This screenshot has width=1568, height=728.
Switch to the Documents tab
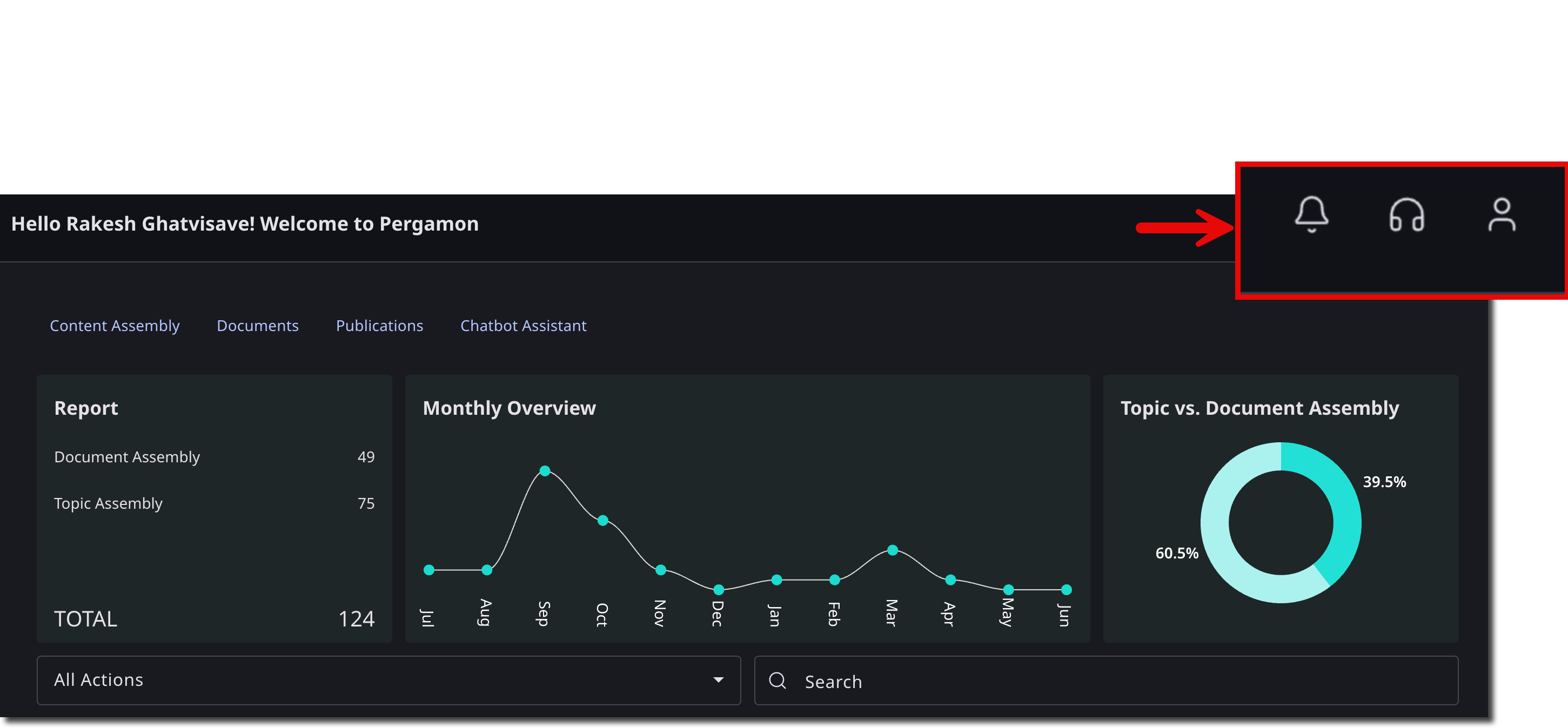[x=258, y=325]
